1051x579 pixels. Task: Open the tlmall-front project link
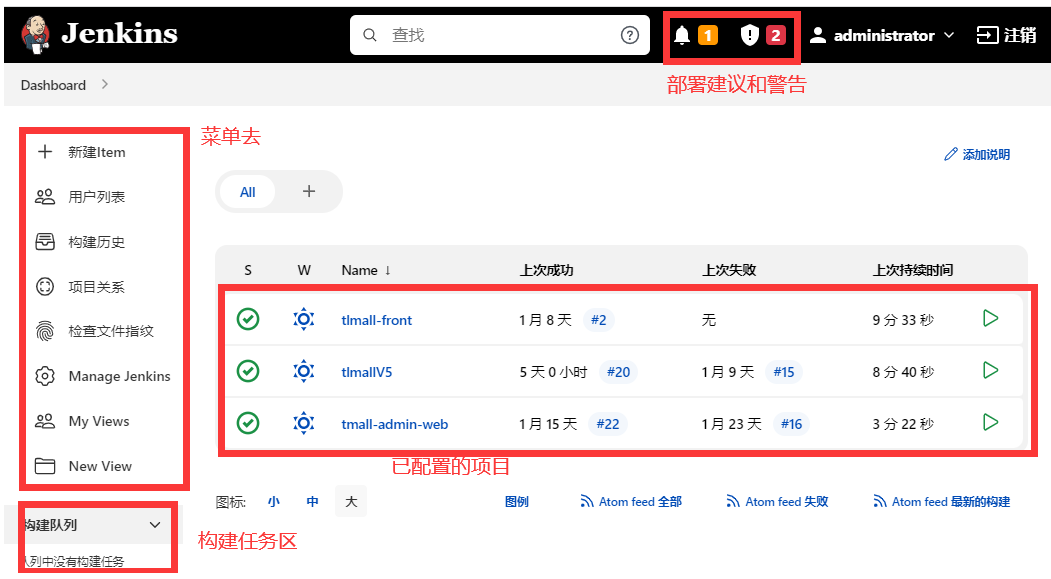377,320
